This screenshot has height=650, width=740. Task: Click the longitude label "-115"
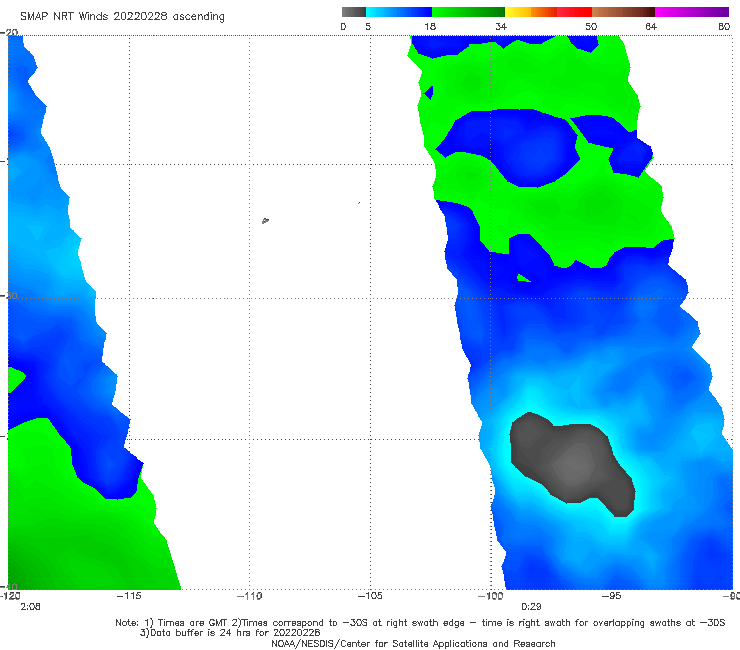pos(129,596)
